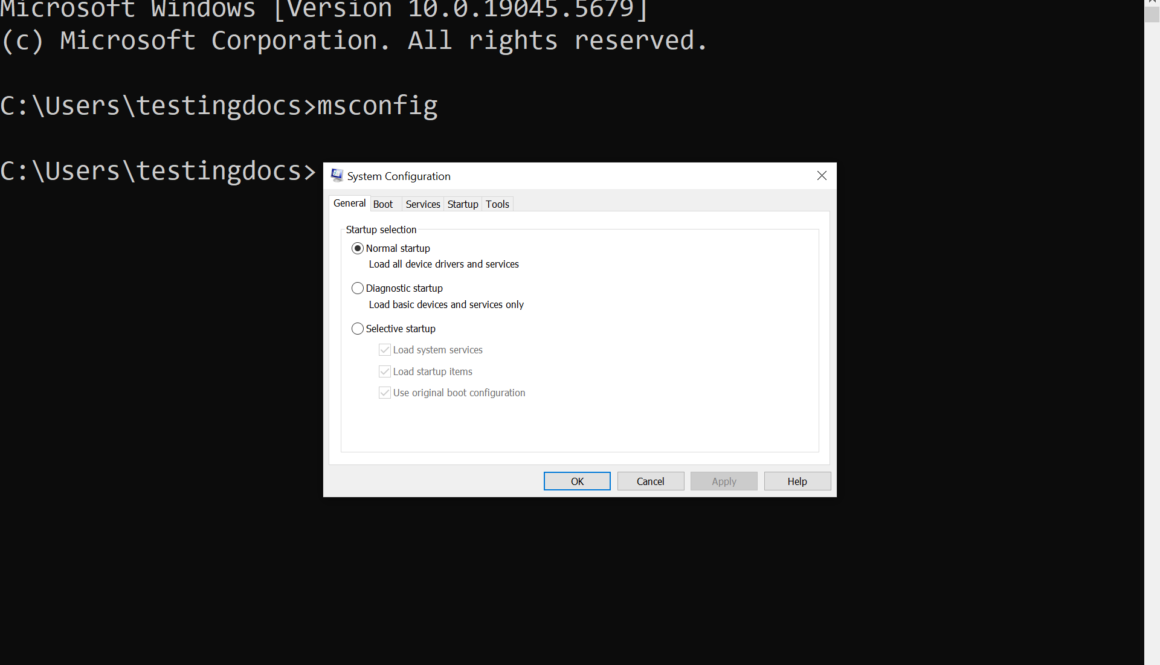
Task: Go to the Services tab
Action: click(422, 204)
